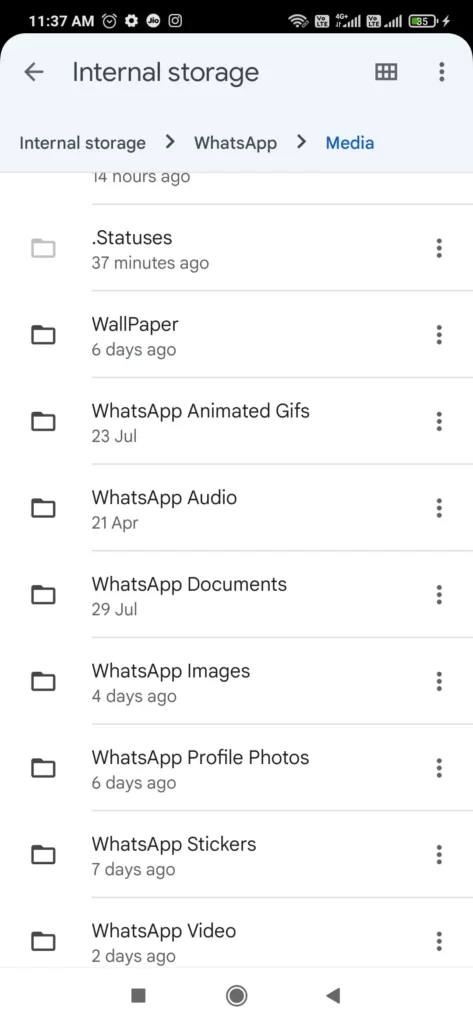Open more options for WhatsApp Audio

point(439,508)
